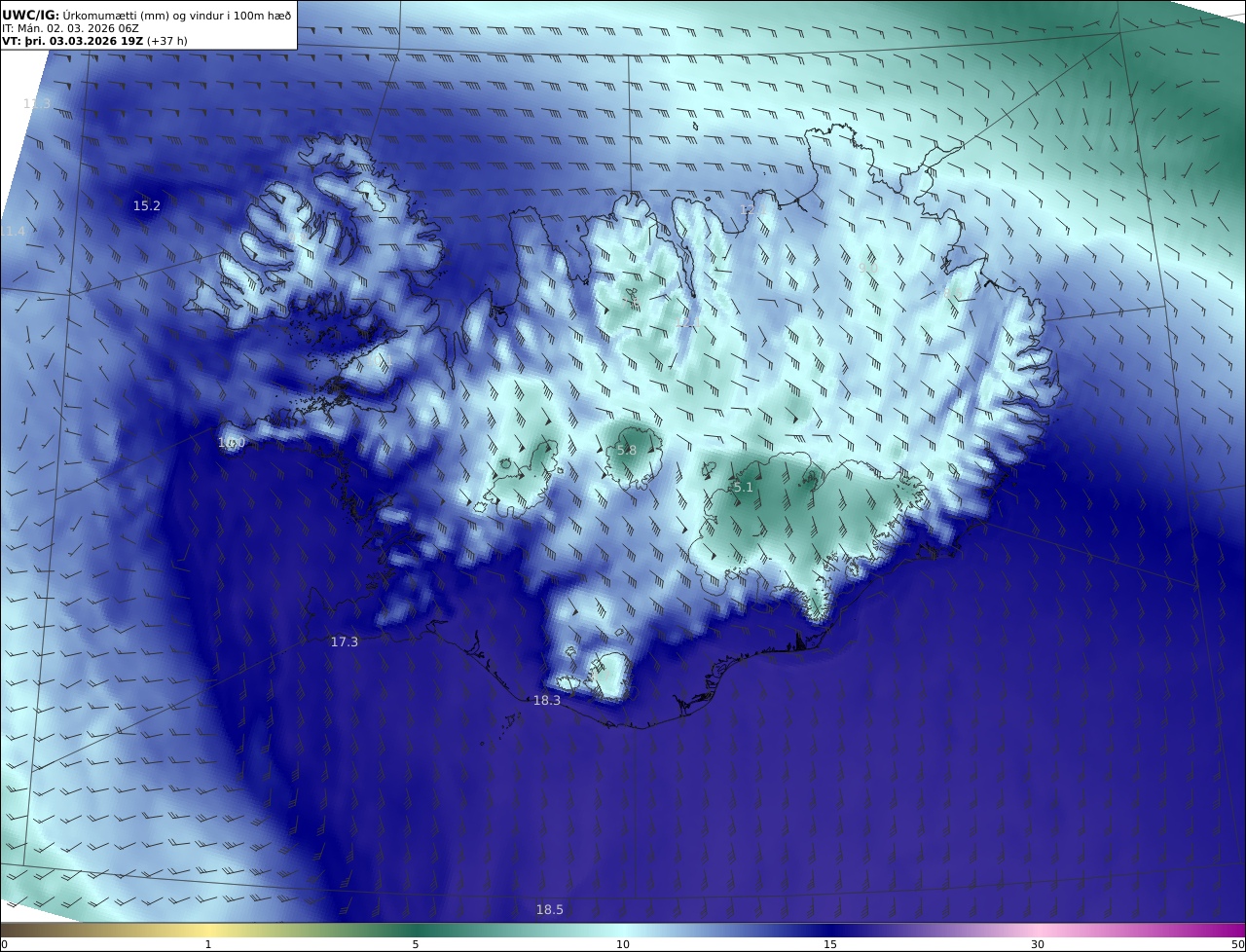Click the color bar tick label 0

coord(4,944)
